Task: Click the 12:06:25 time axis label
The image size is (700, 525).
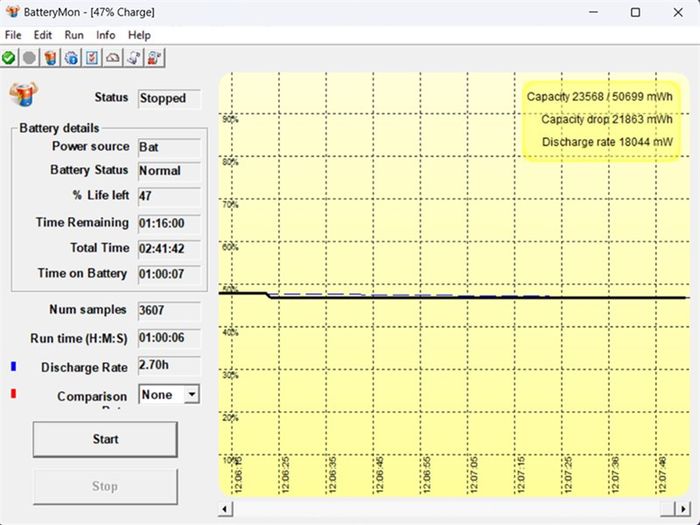Action: (x=286, y=475)
